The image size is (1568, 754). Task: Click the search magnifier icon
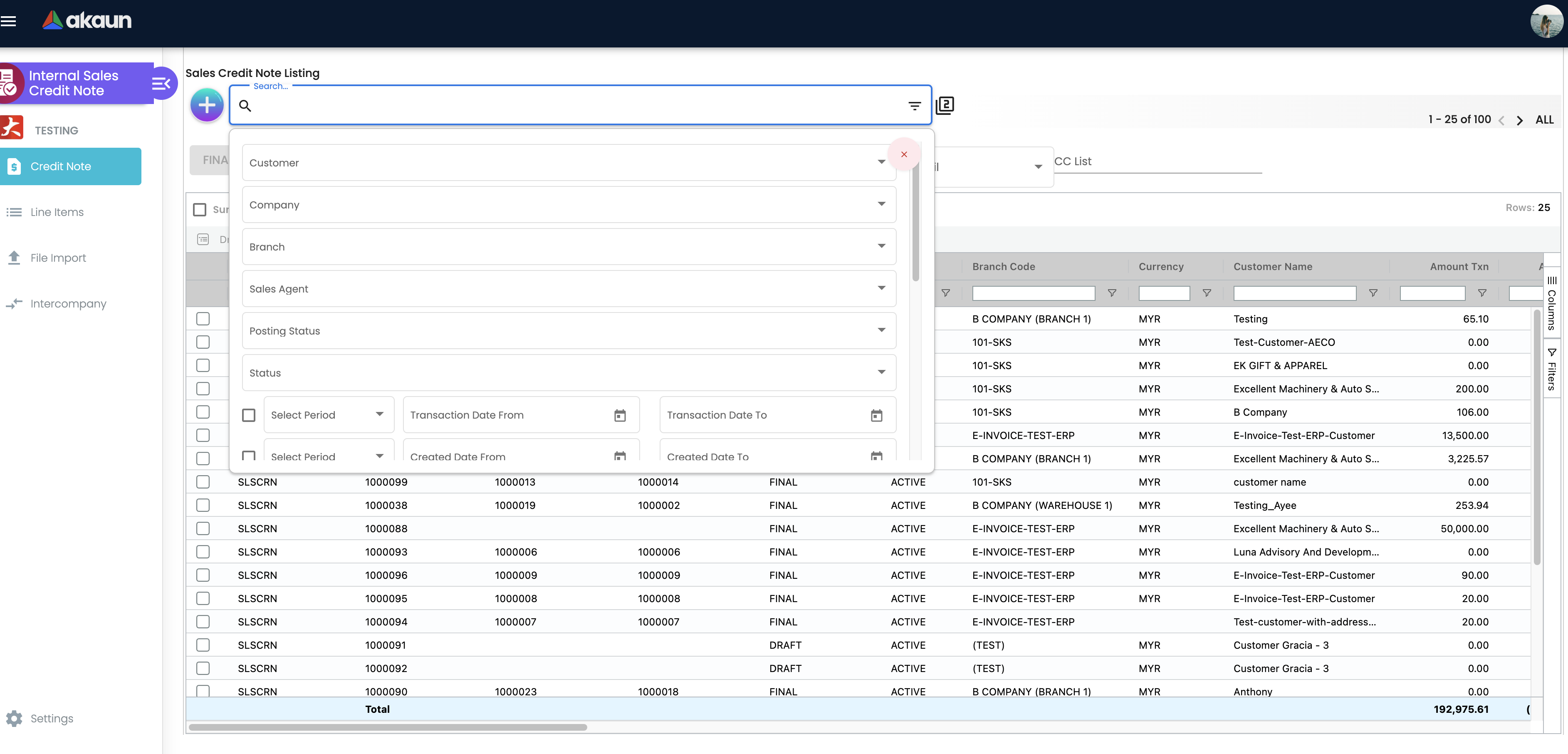tap(245, 106)
